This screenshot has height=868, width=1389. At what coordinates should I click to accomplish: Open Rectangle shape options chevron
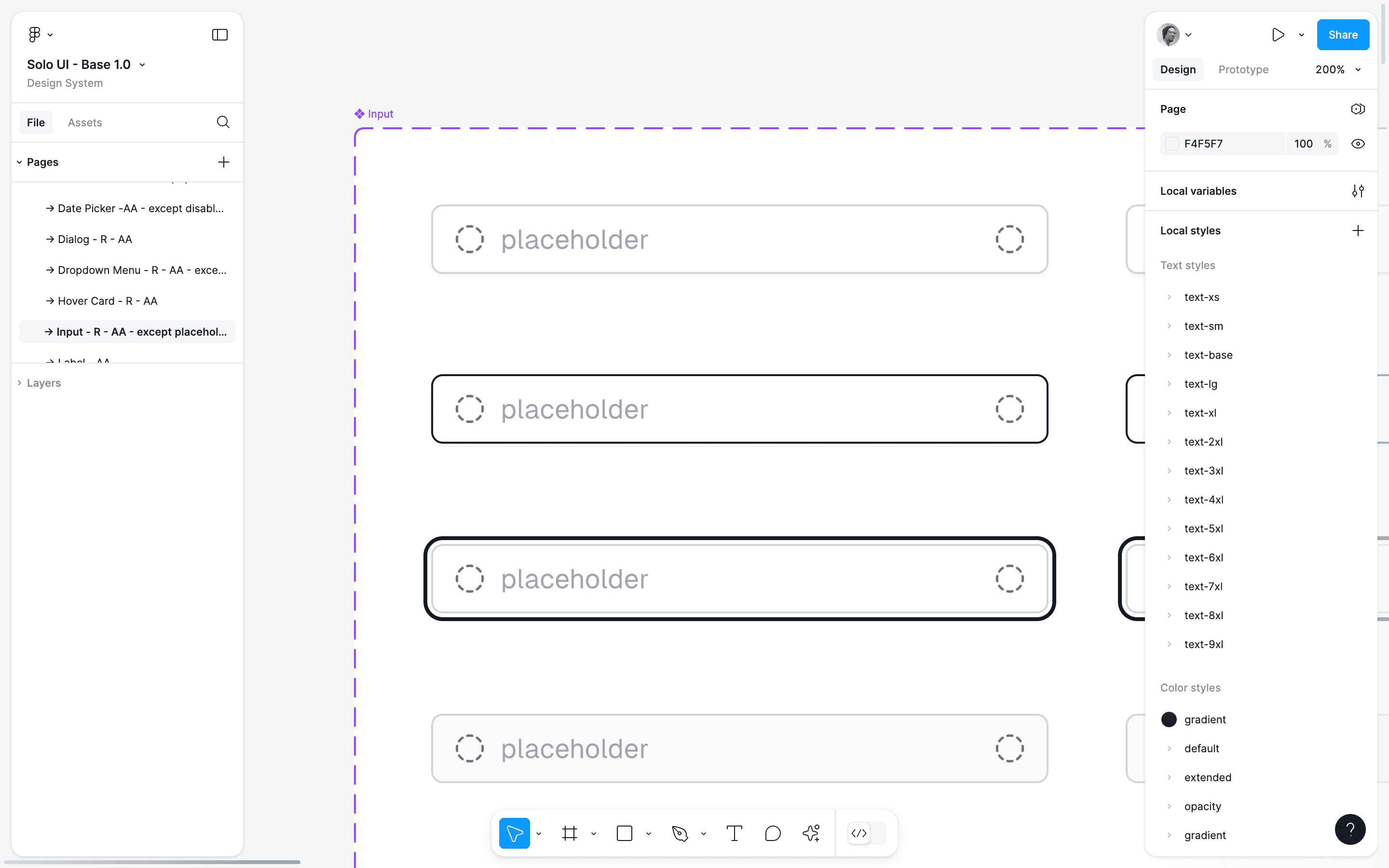tap(649, 834)
